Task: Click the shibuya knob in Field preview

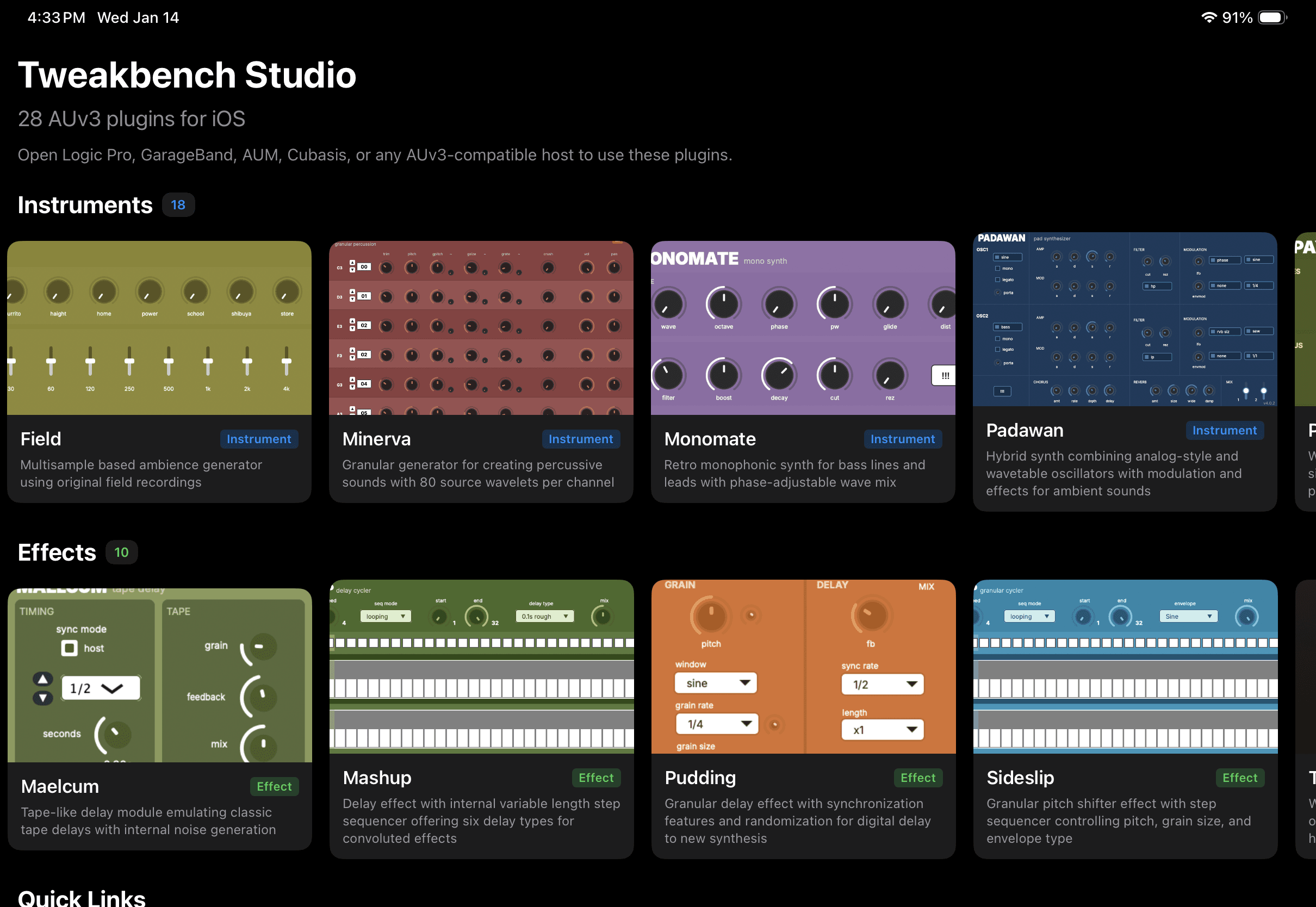Action: pos(241,292)
